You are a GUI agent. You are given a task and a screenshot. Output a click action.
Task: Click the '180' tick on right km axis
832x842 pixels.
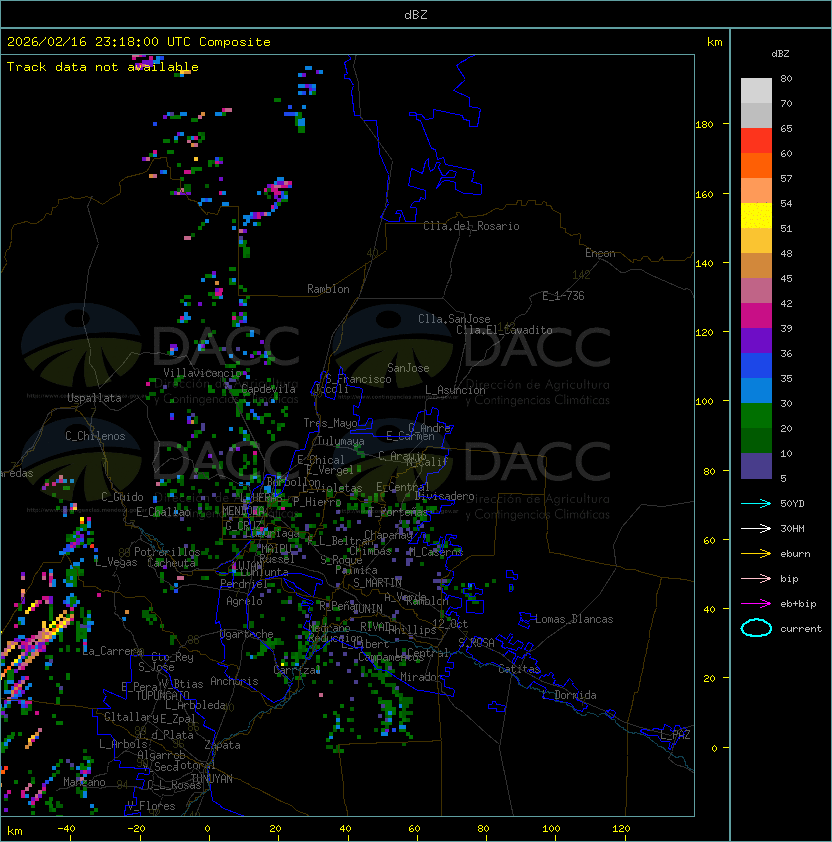tap(704, 124)
